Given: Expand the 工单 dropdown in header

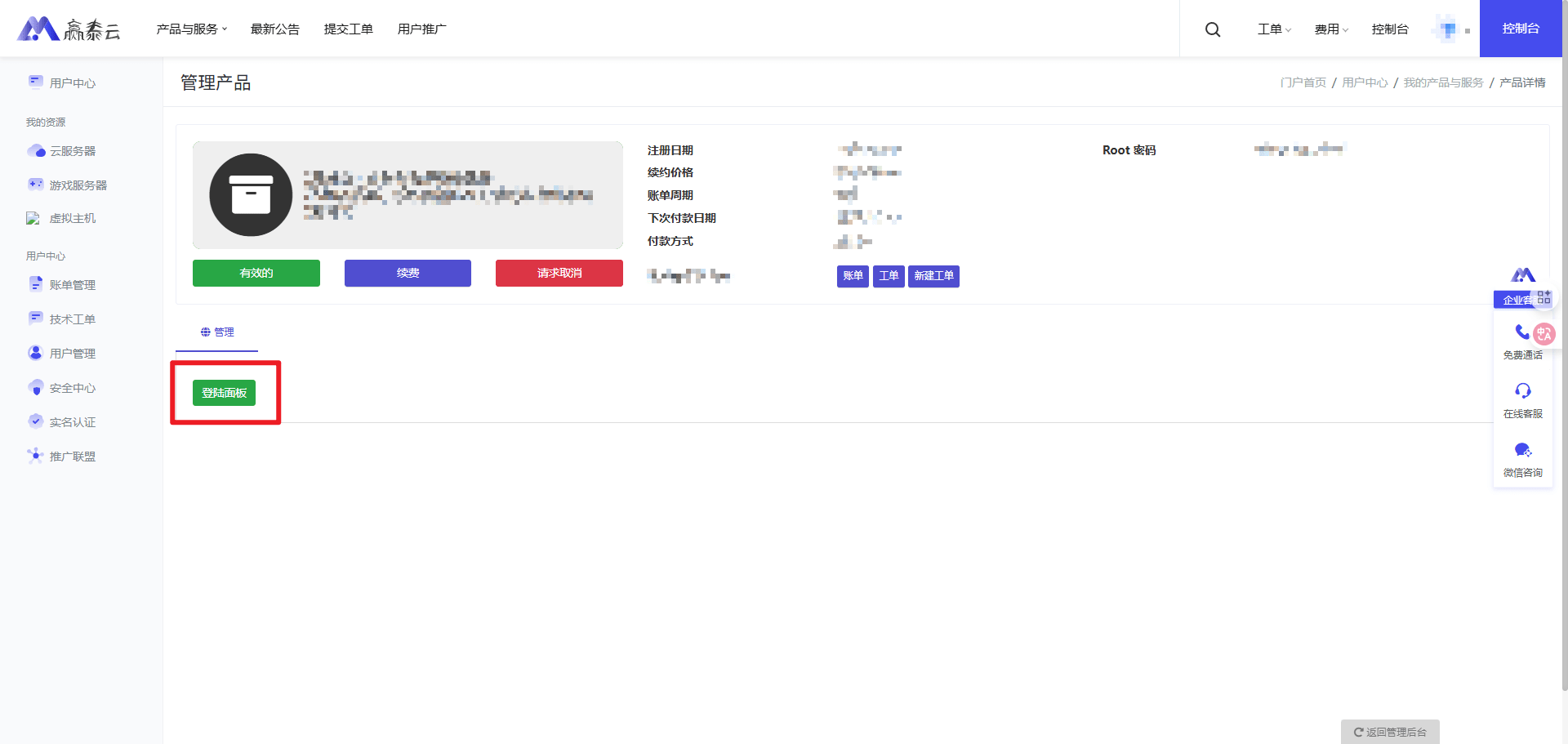Looking at the screenshot, I should pyautogui.click(x=1274, y=29).
